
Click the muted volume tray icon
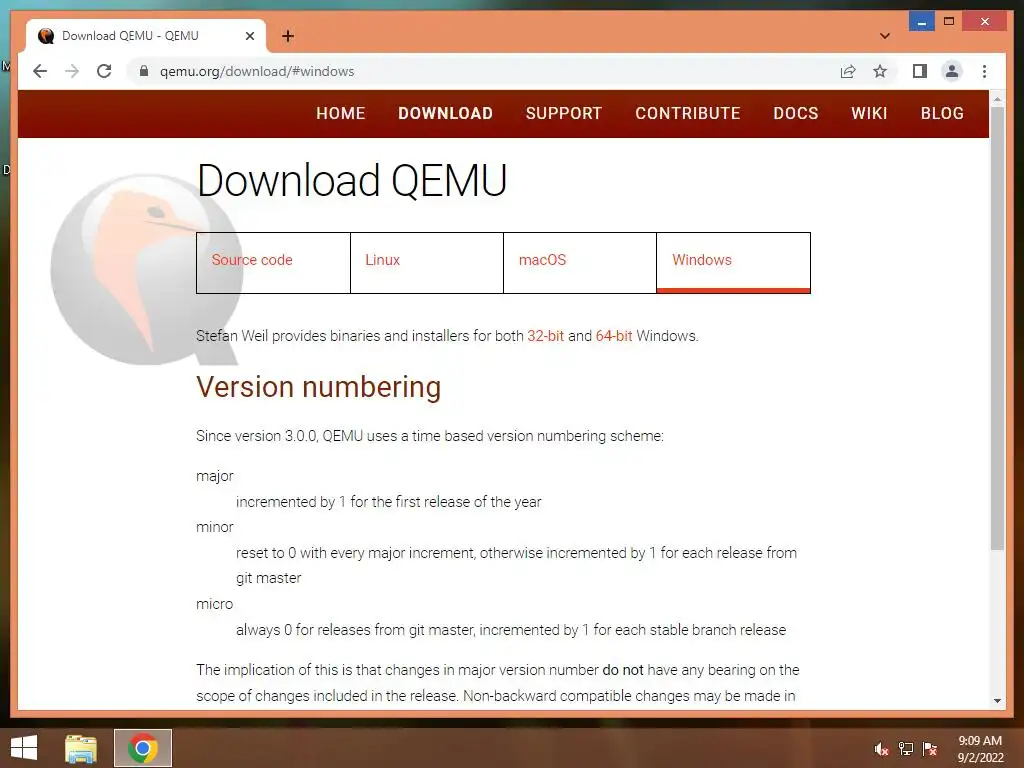tap(882, 749)
